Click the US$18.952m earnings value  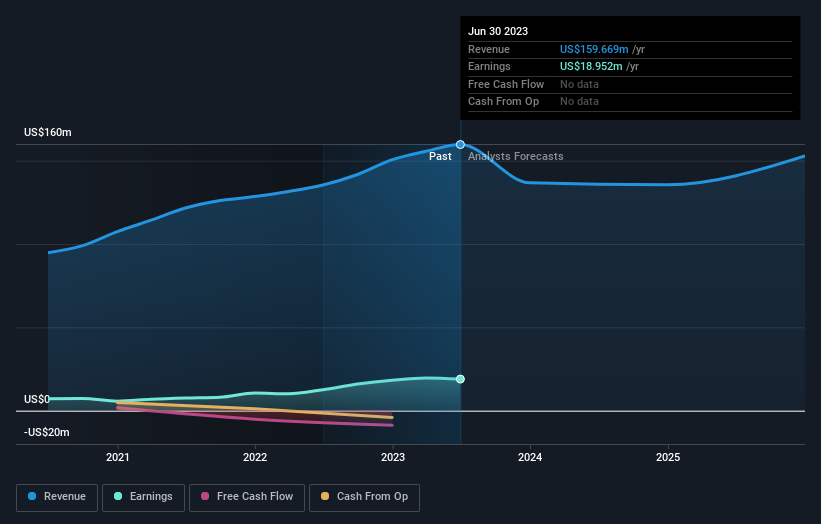591,66
